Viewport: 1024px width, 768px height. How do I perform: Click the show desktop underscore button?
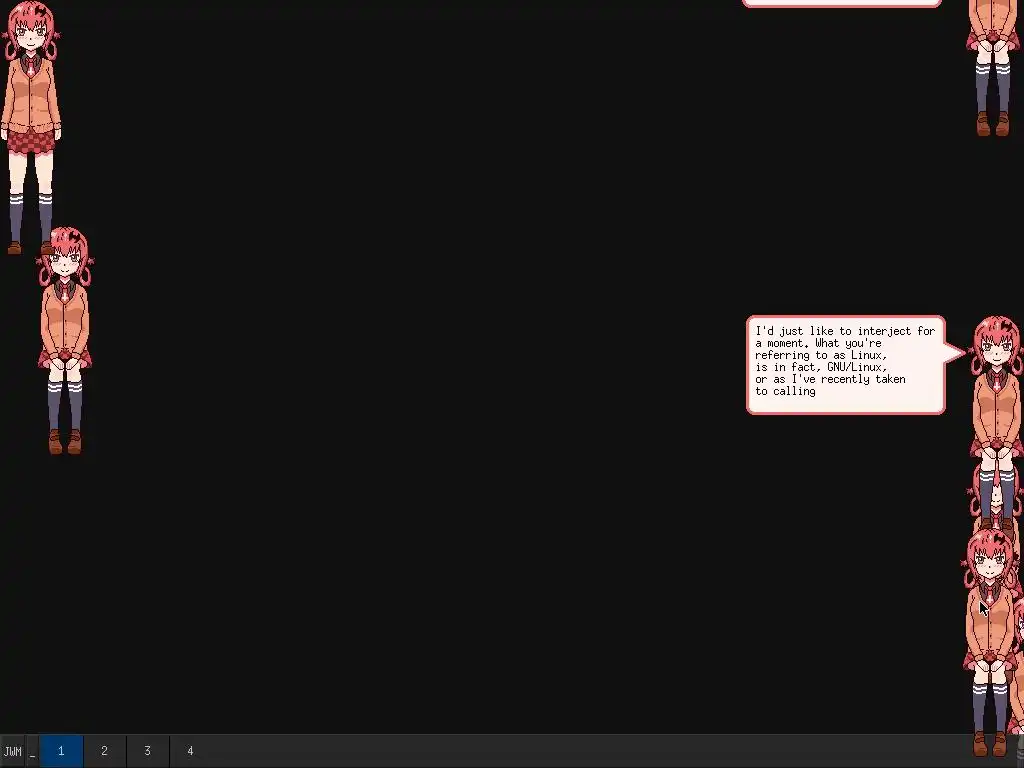[32, 751]
